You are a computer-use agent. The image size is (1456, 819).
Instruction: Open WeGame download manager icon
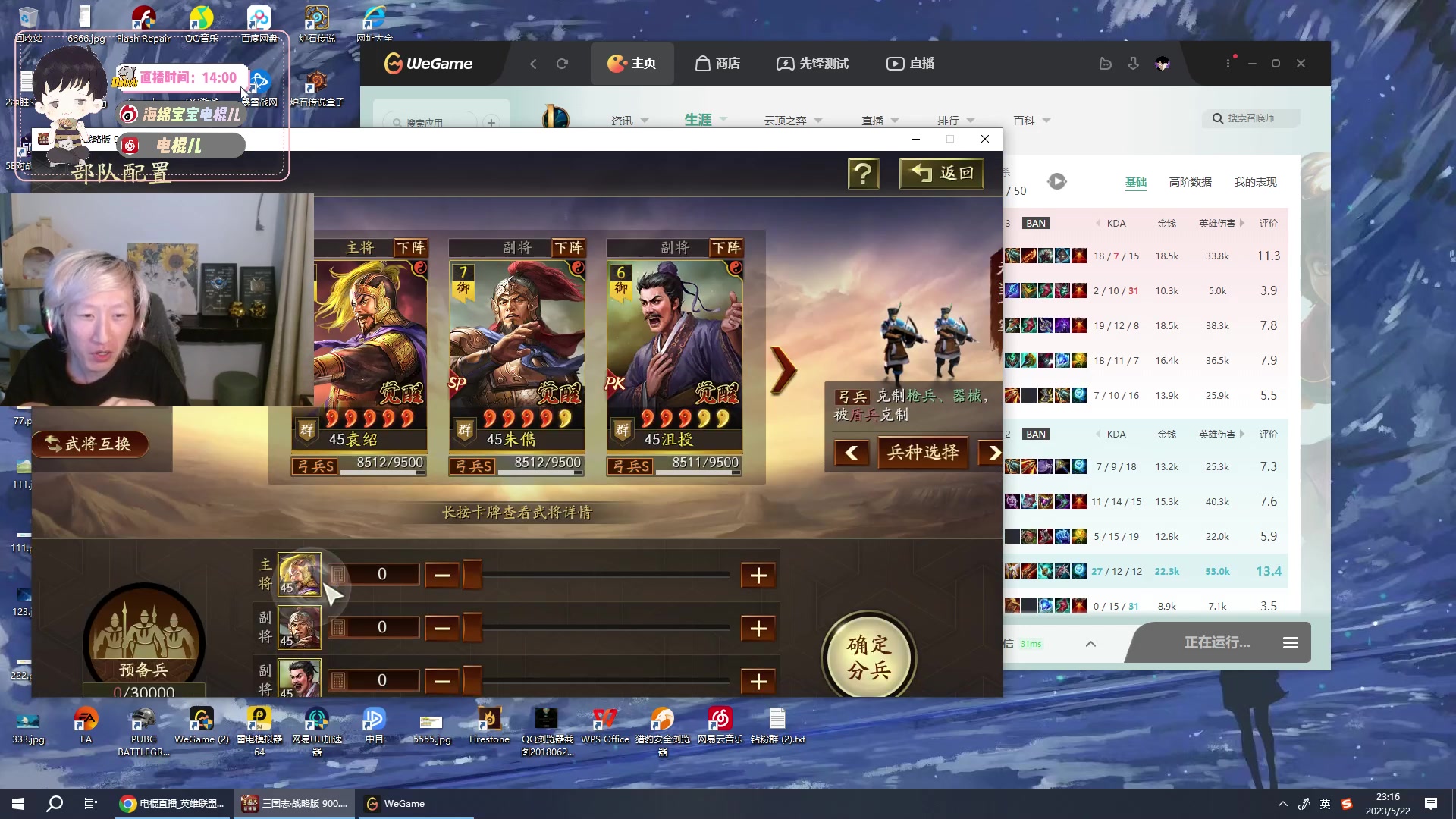[x=1133, y=64]
